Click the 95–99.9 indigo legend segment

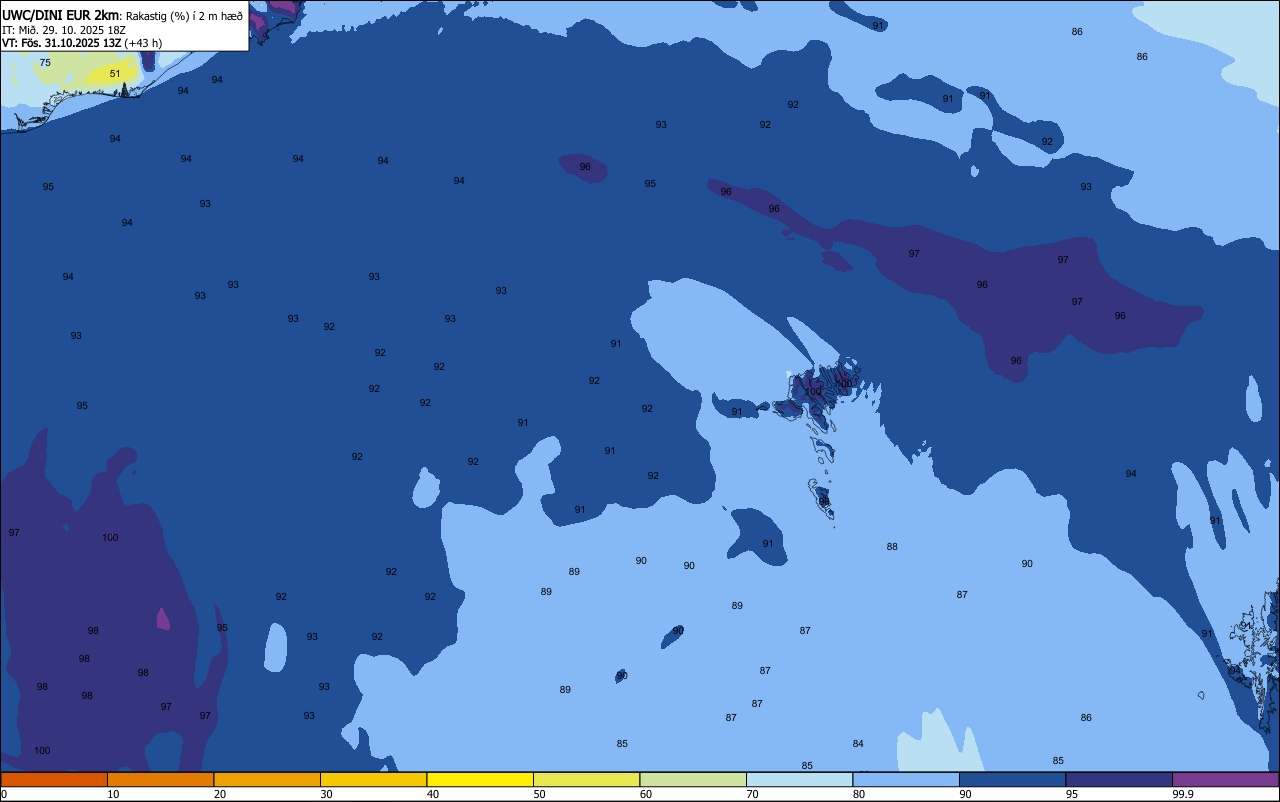[x=1119, y=779]
